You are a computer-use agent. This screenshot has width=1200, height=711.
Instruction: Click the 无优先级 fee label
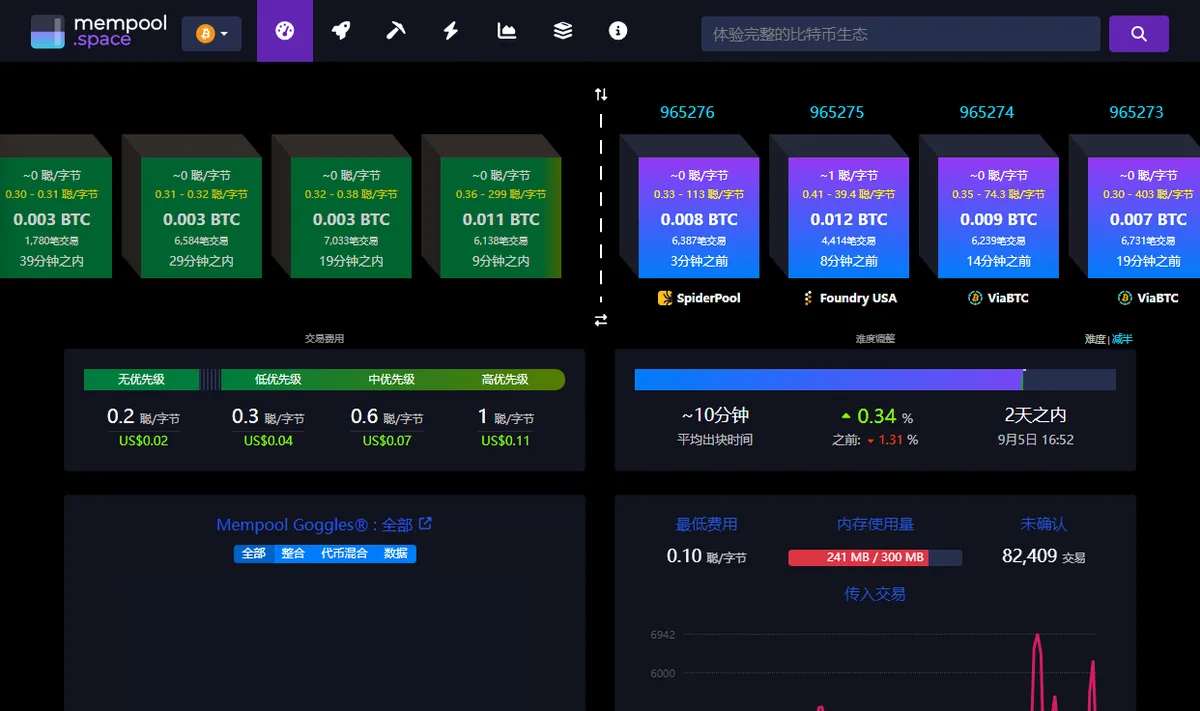click(141, 380)
